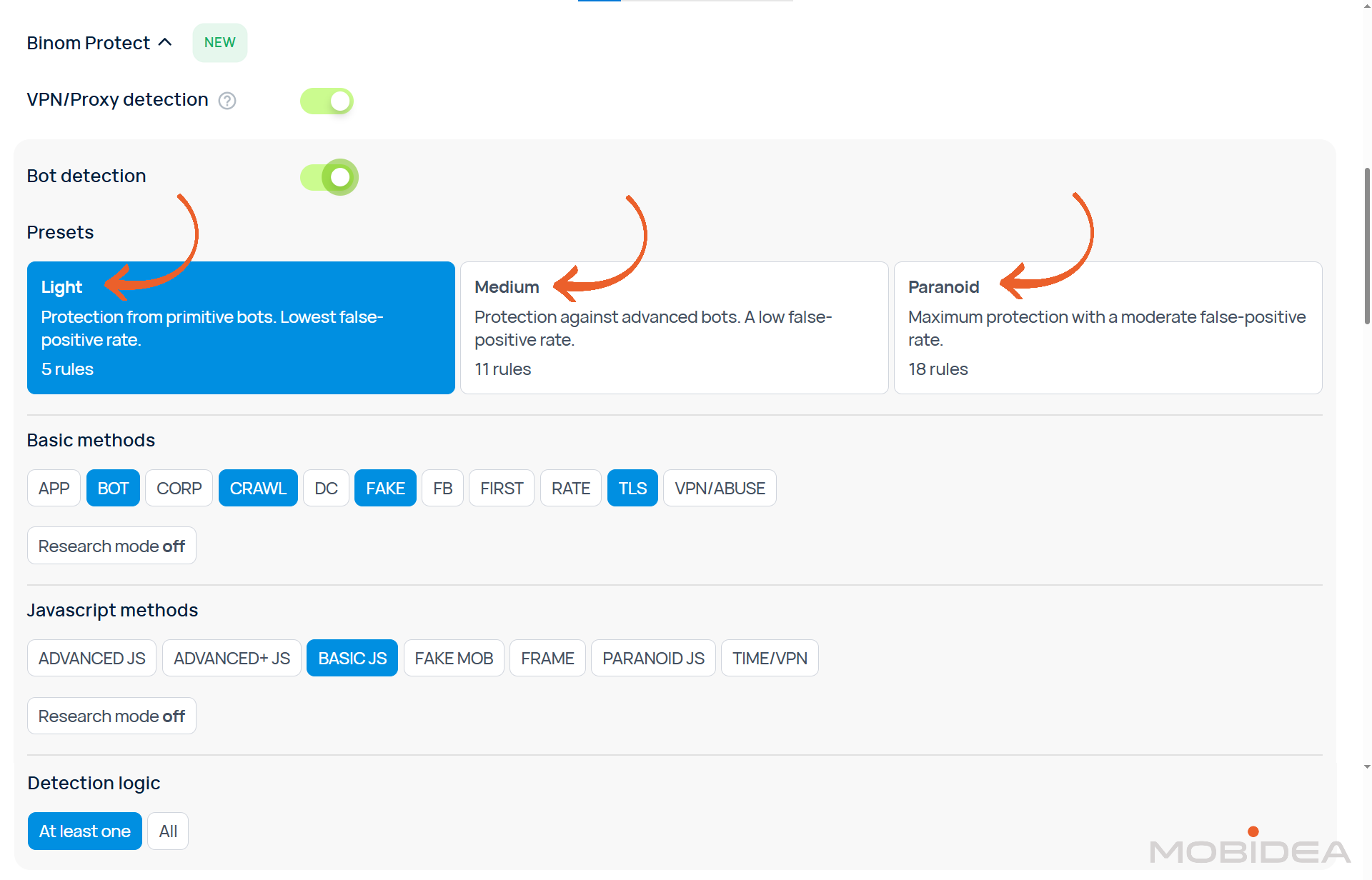Turn on the VPN/ABUSE method
Screen dimensions: 1372x880
point(720,489)
